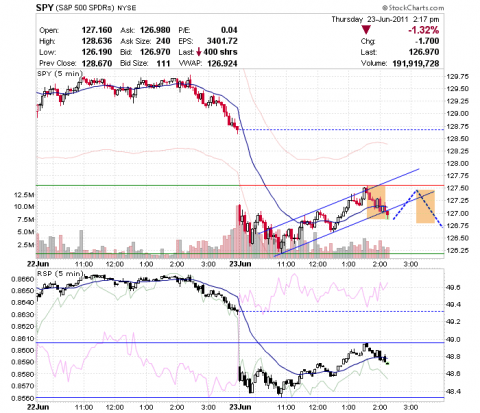Click the 22Jun date marker on lower axis
480x413 pixels.
pyautogui.click(x=38, y=407)
